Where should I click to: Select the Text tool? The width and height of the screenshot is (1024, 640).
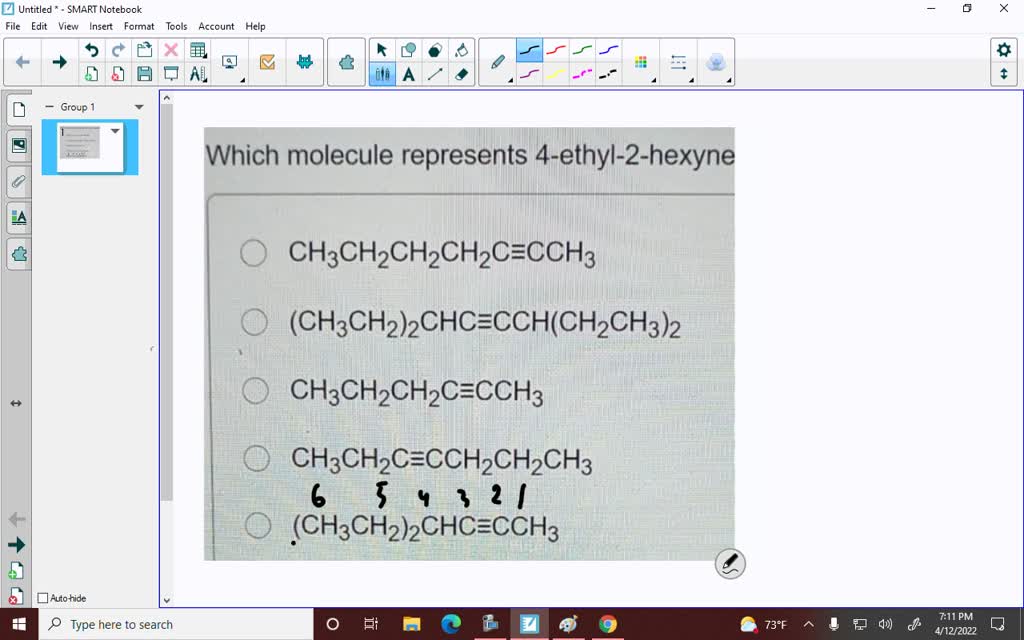408,75
